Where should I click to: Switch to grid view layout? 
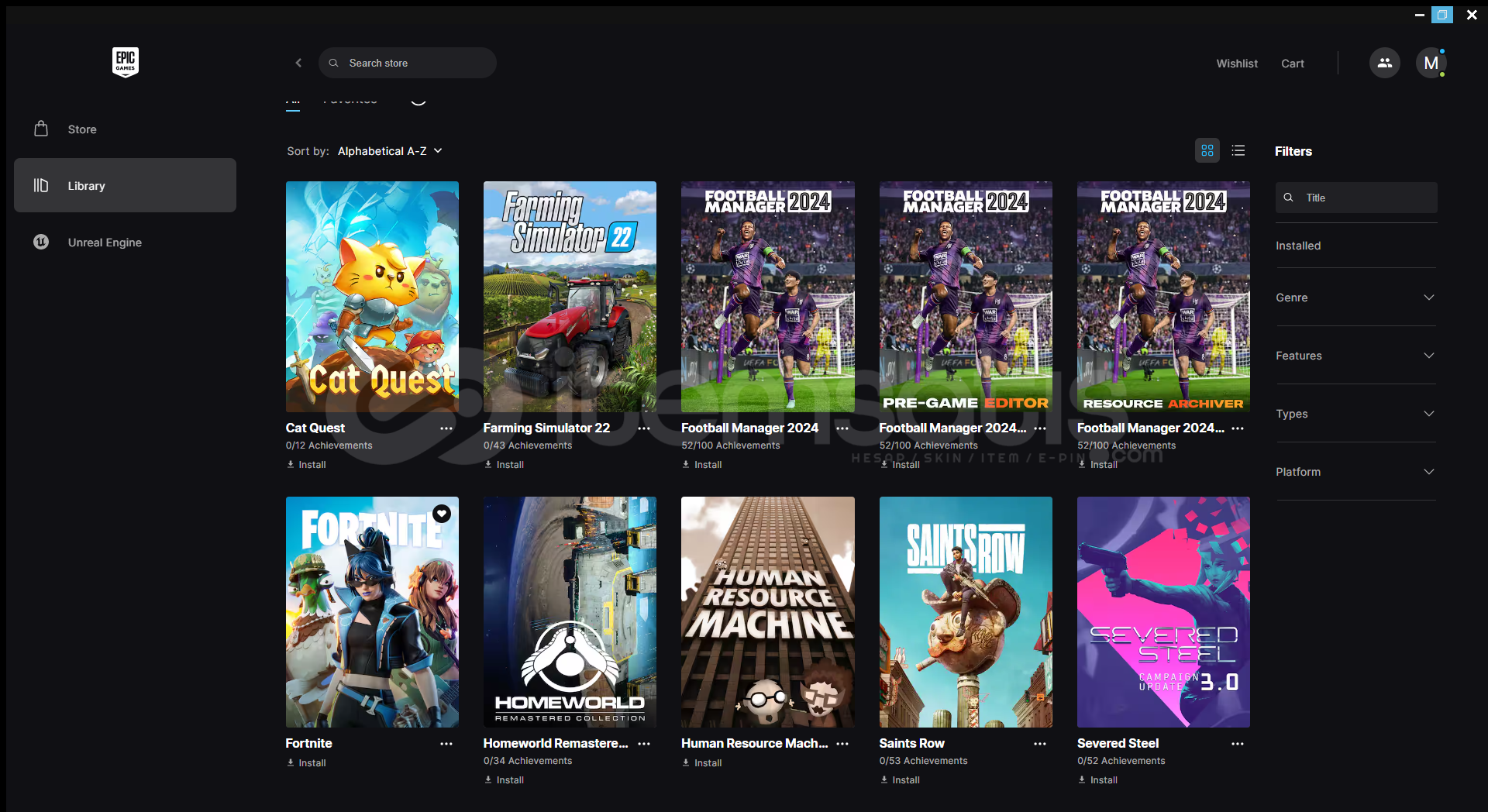pos(1207,150)
